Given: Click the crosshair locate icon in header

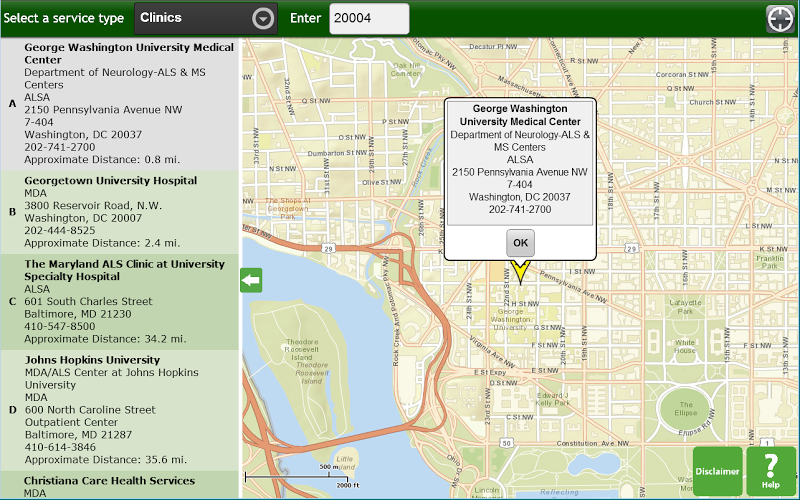Looking at the screenshot, I should point(779,18).
